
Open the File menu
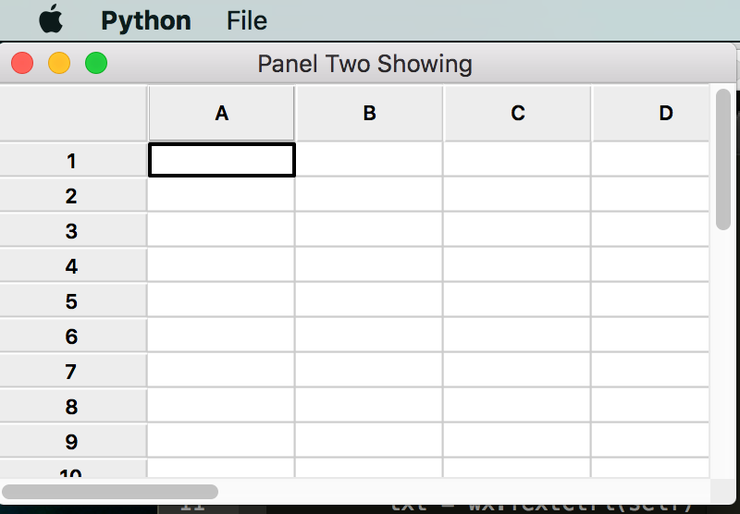247,20
